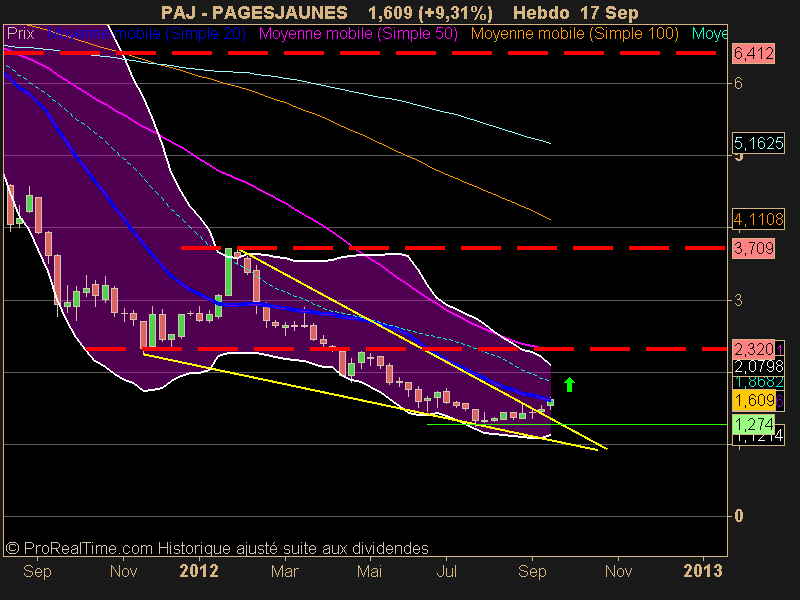Viewport: 800px width, 600px height.
Task: Select Moyenne mobile (Simple 100) legend
Action: pyautogui.click(x=574, y=34)
